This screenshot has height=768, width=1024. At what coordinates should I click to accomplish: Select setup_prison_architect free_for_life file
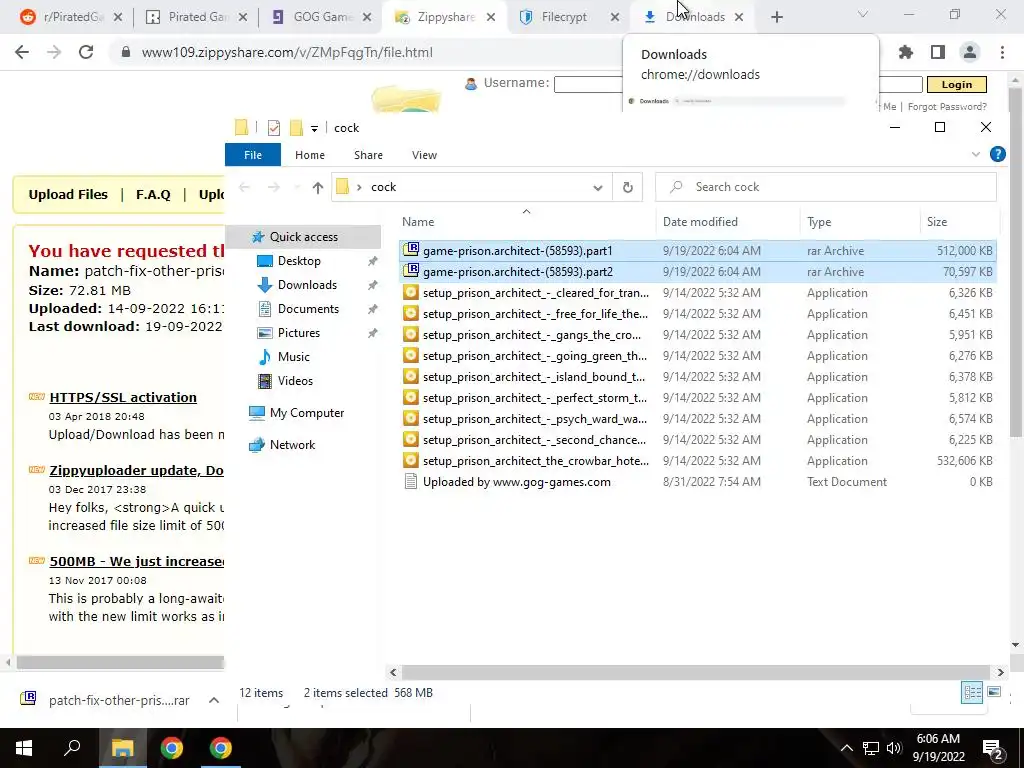697,313
